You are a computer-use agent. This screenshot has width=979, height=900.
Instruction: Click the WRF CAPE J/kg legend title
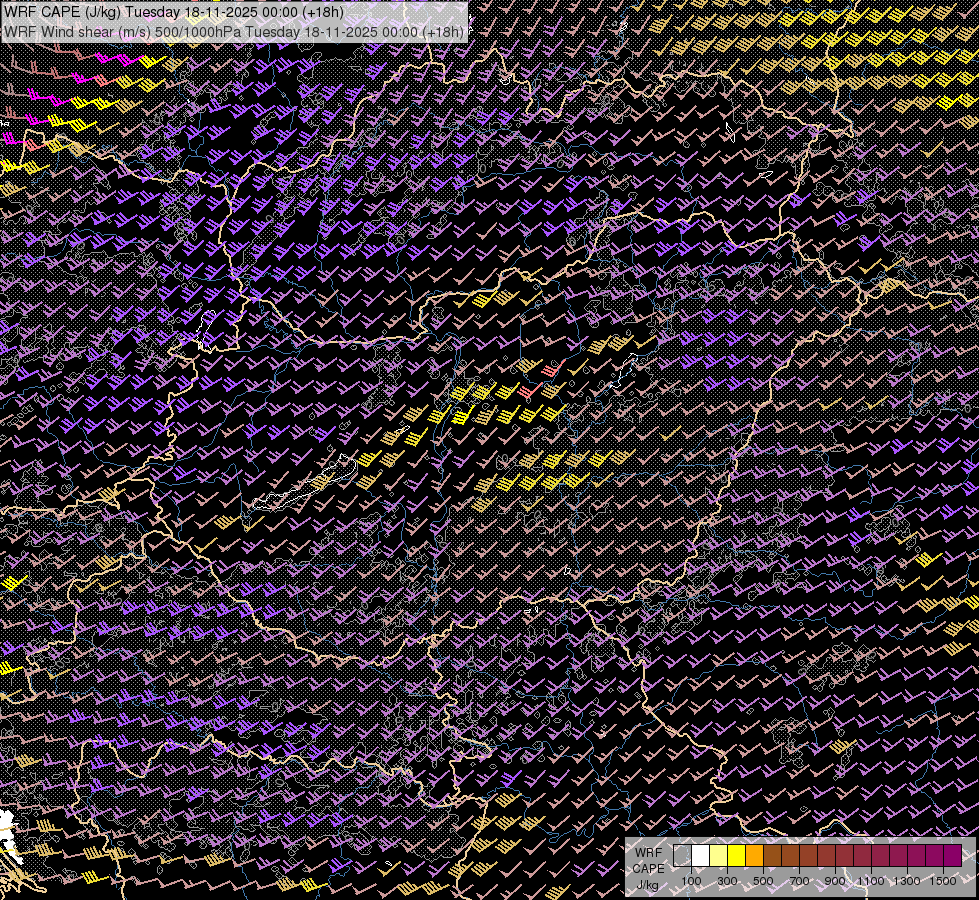(x=648, y=868)
